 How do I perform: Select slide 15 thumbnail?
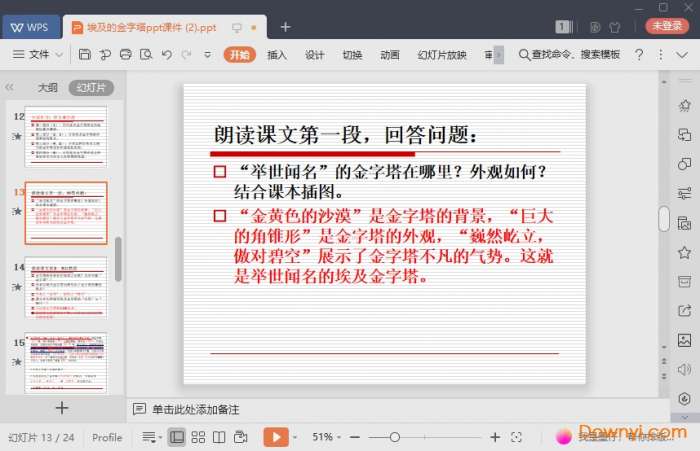pos(66,363)
